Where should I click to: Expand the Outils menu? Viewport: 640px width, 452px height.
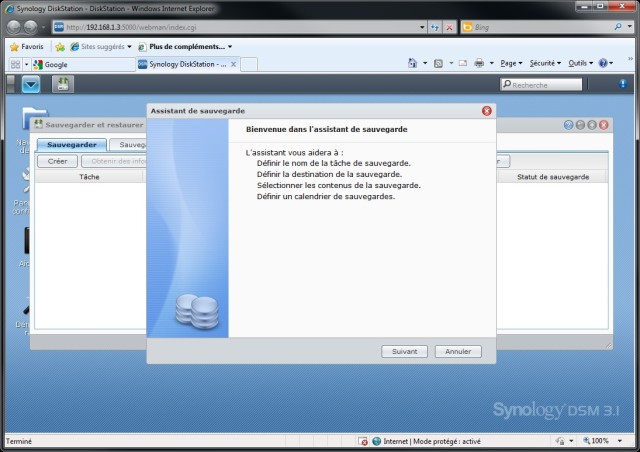(580, 64)
